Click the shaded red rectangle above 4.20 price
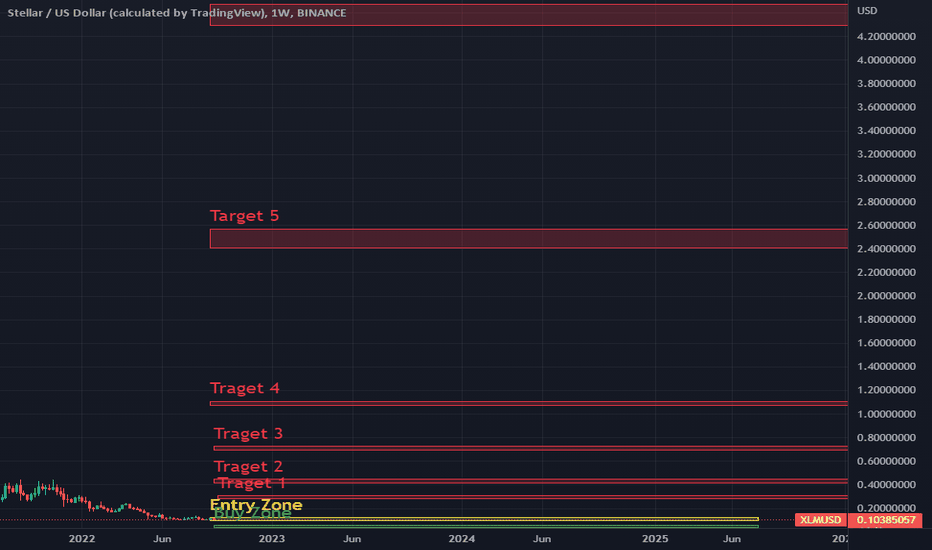 pyautogui.click(x=529, y=15)
